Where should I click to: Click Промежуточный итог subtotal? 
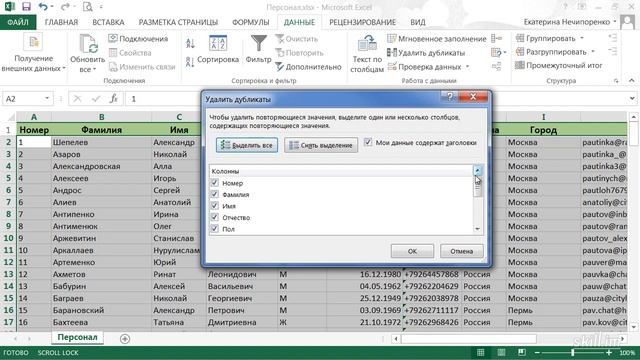[x=559, y=65]
